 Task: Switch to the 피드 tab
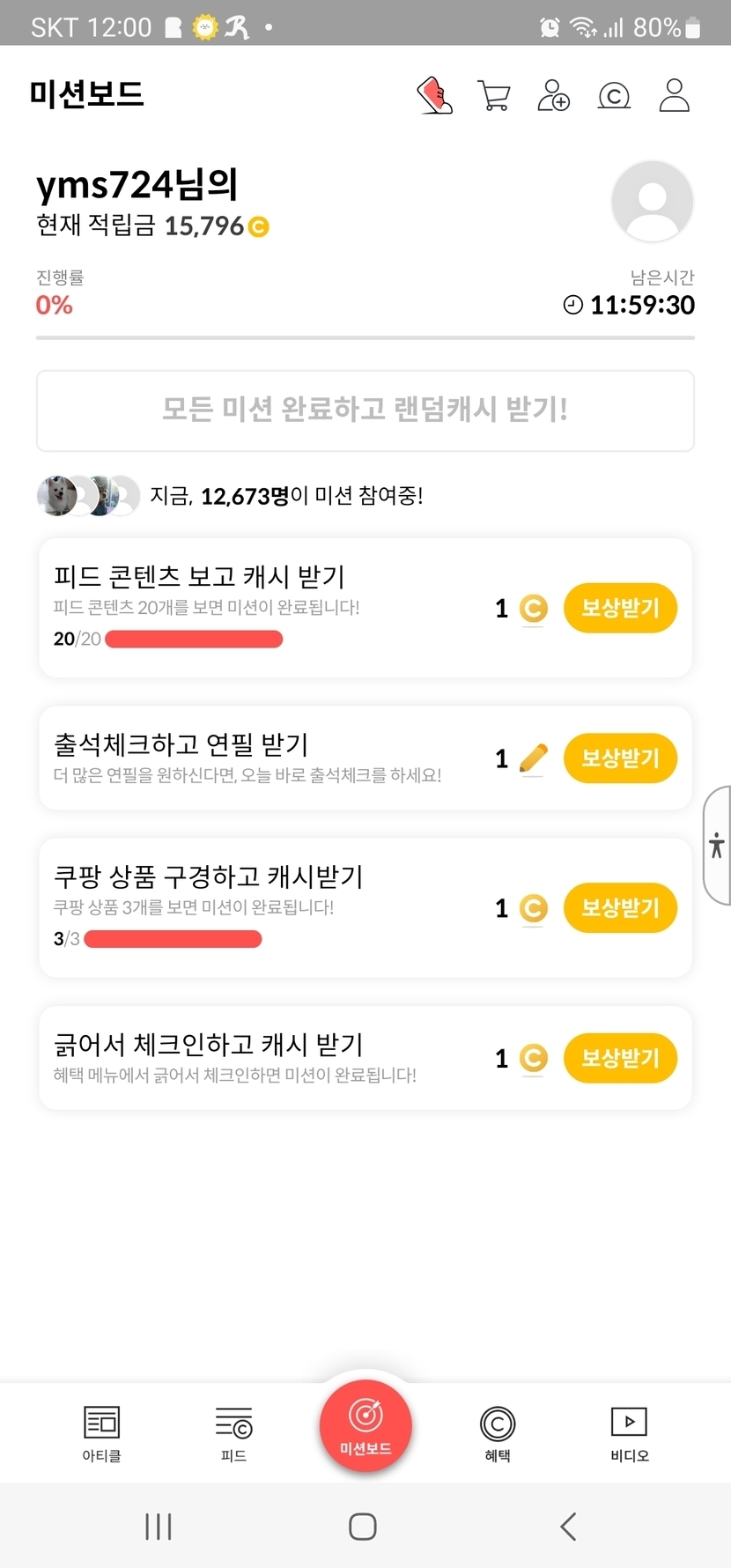pos(233,1432)
